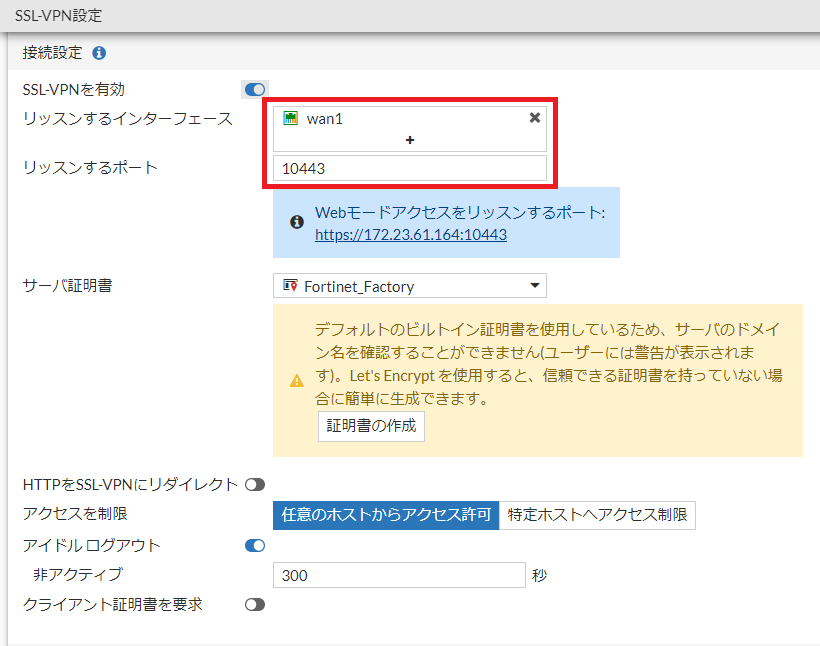Viewport: 820px width, 646px height.
Task: Click the listen port field showing 10443
Action: pos(410,169)
